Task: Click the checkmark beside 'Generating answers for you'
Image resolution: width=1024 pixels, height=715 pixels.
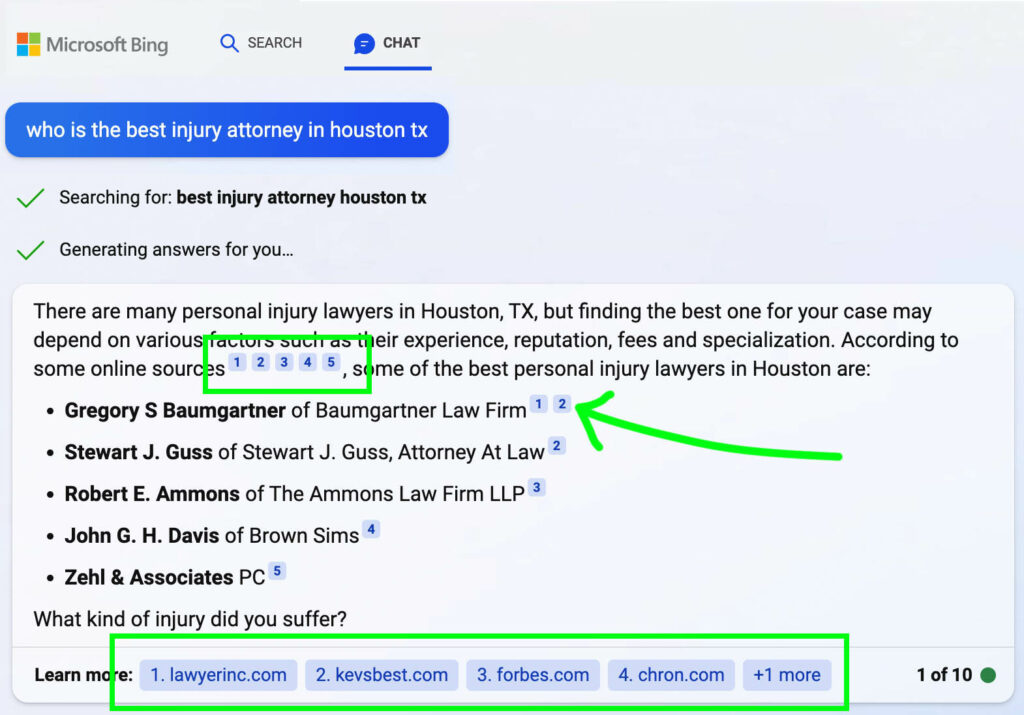Action: coord(31,249)
